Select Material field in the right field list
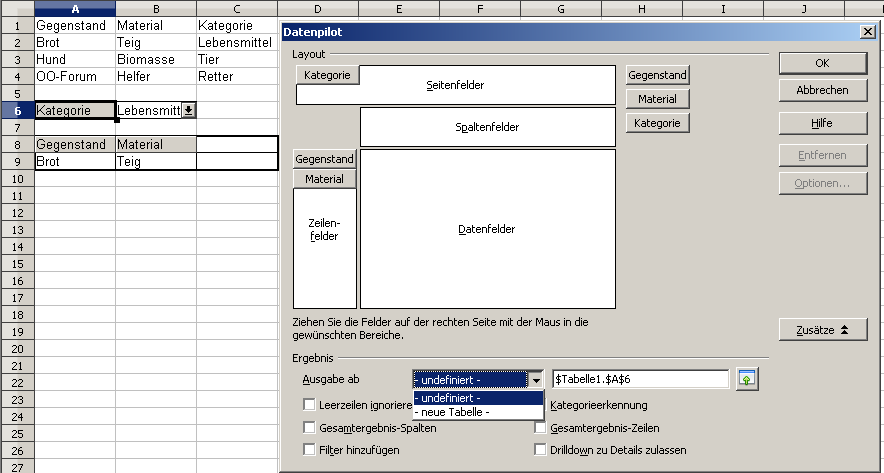The height and width of the screenshot is (473, 884). [657, 99]
